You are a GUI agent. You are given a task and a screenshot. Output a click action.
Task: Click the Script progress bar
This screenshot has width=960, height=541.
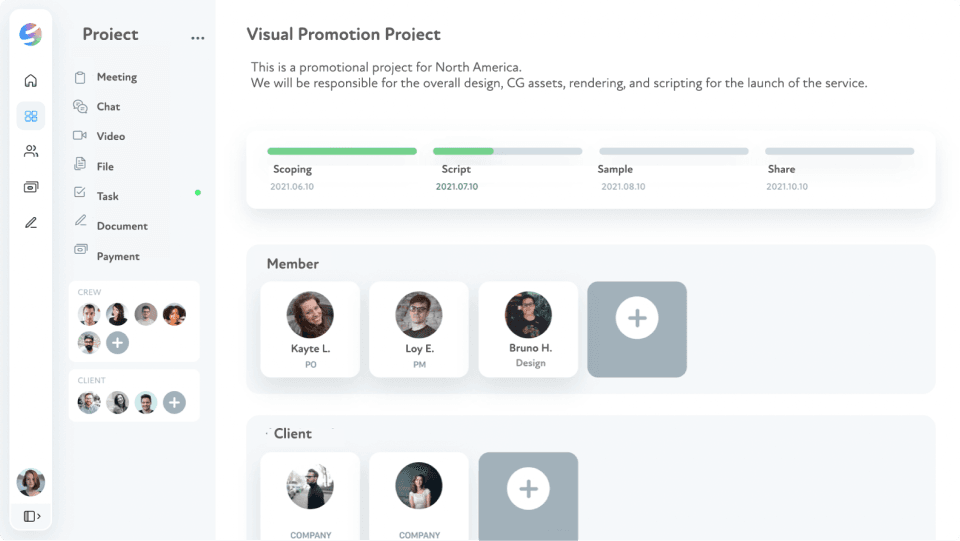click(x=507, y=151)
